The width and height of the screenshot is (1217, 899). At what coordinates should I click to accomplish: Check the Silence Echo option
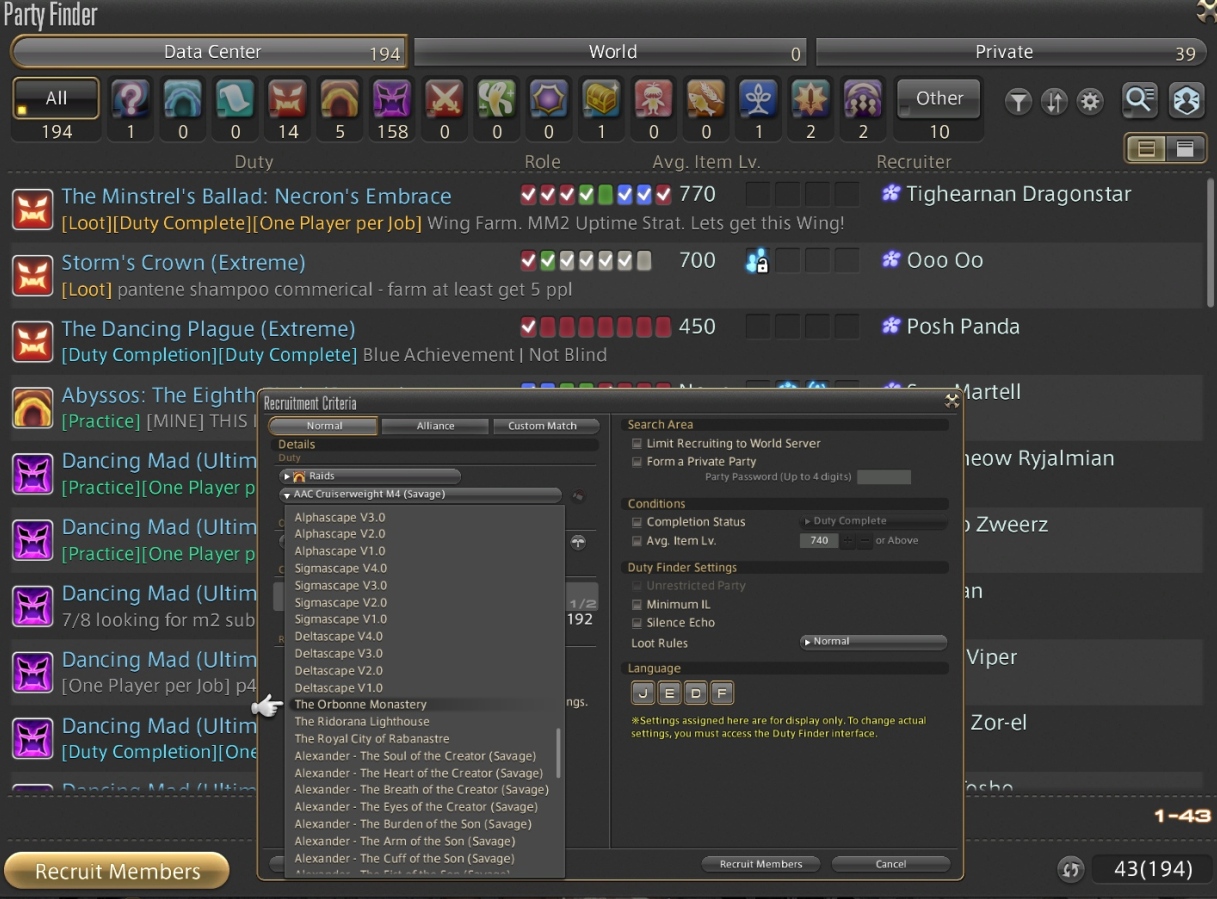(x=637, y=622)
